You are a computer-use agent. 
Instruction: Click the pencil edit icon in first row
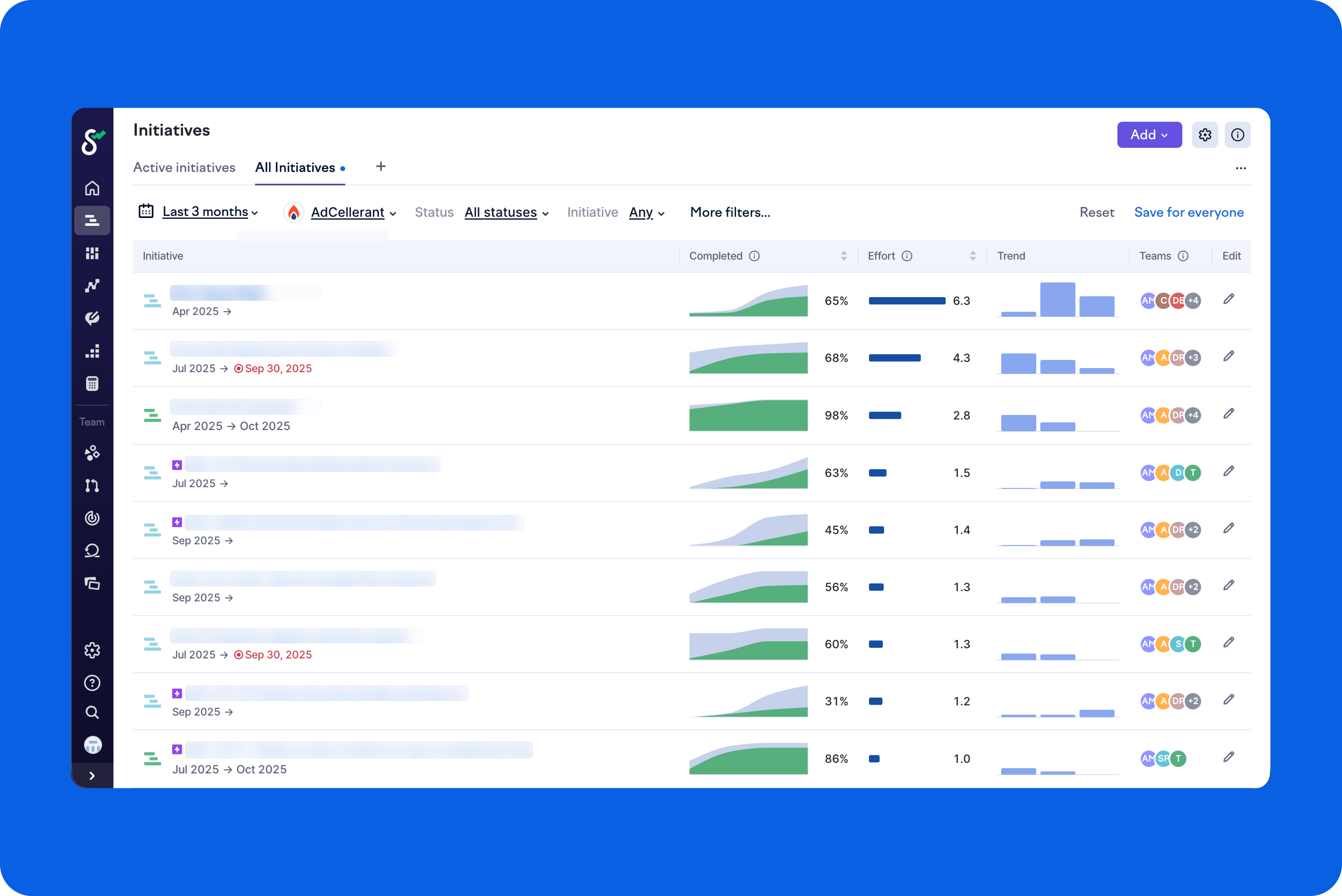[x=1229, y=299]
